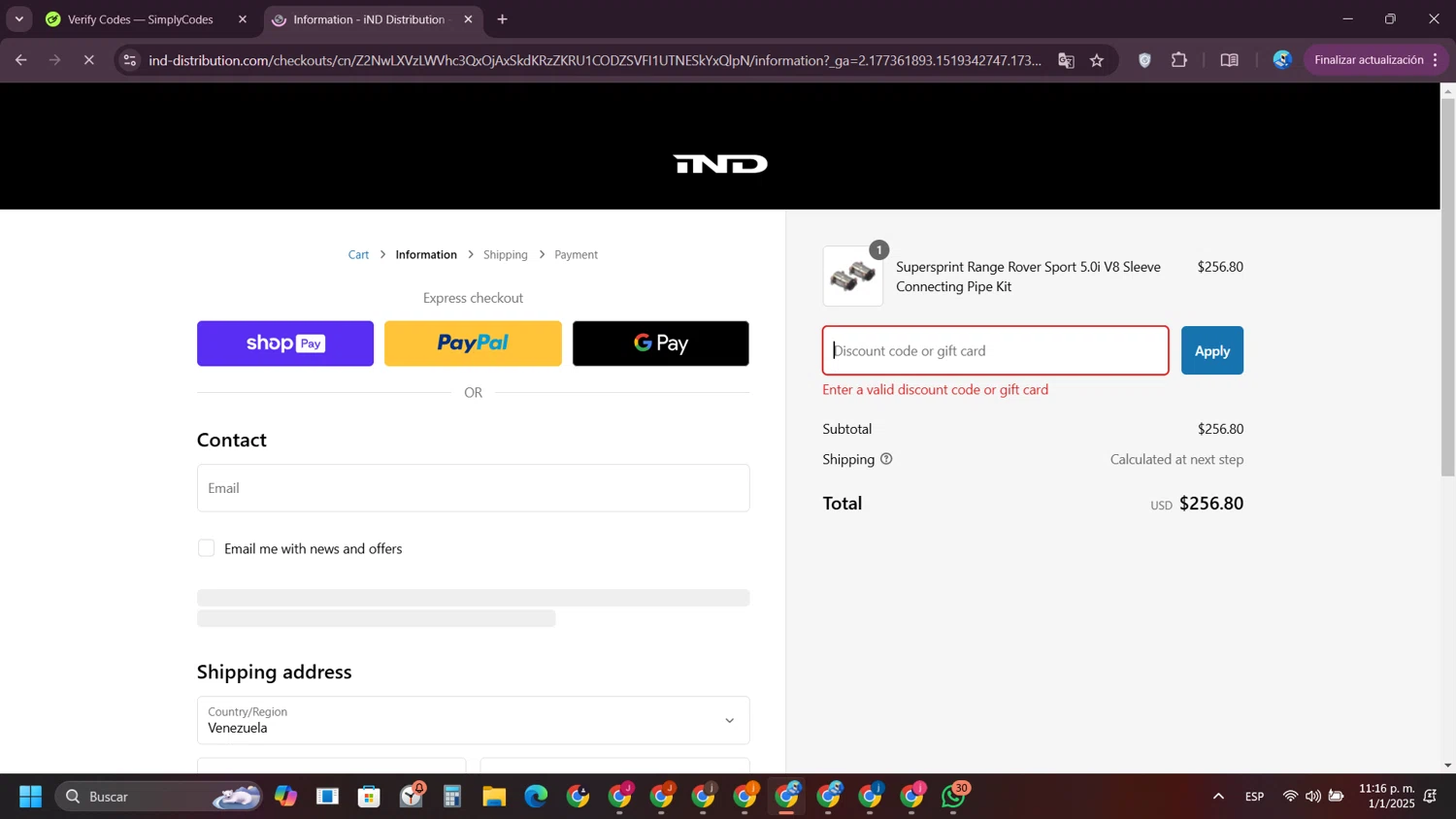
Task: Open Chrome three-dot menu
Action: coord(1435,60)
